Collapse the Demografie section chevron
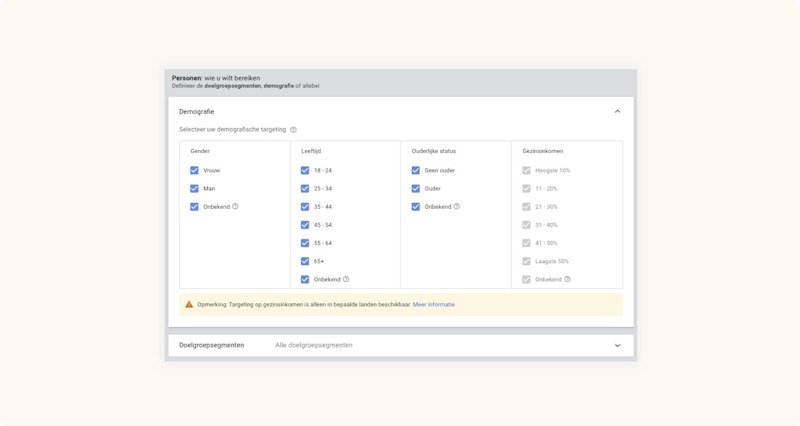 617,111
